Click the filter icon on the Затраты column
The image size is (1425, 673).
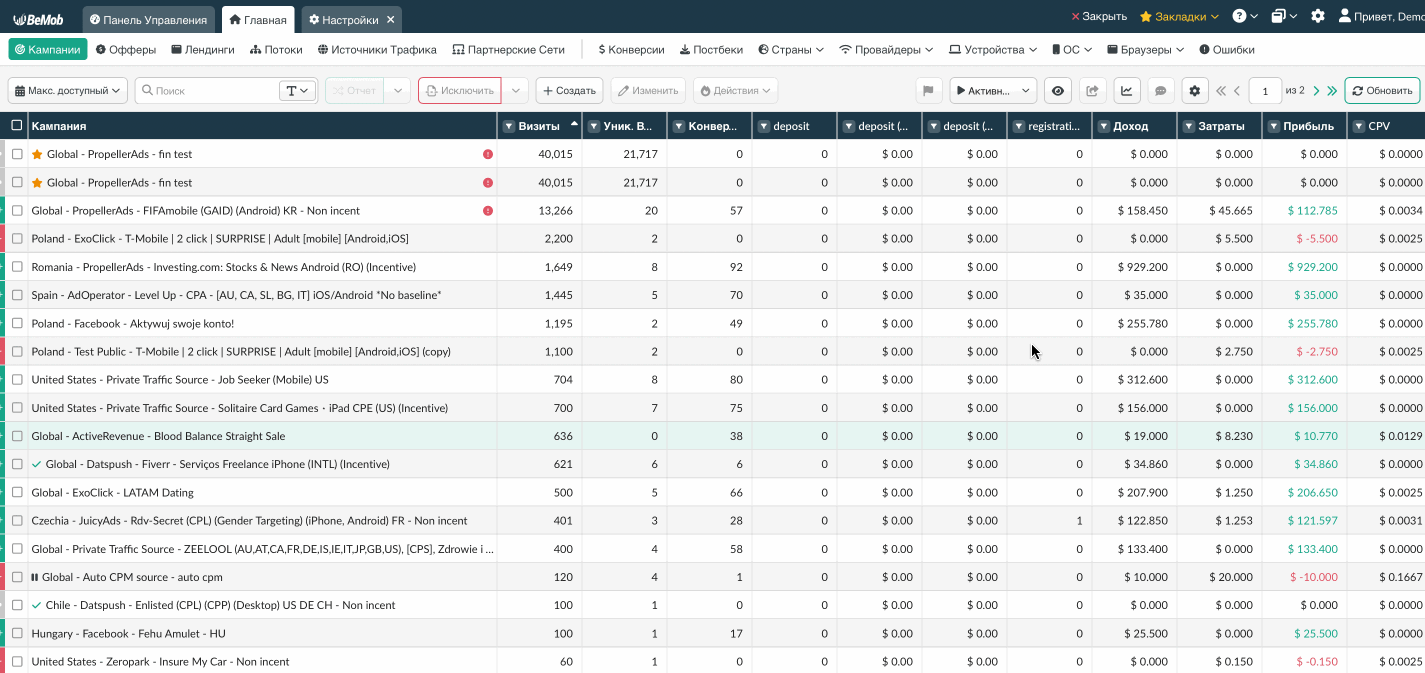[x=1189, y=126]
